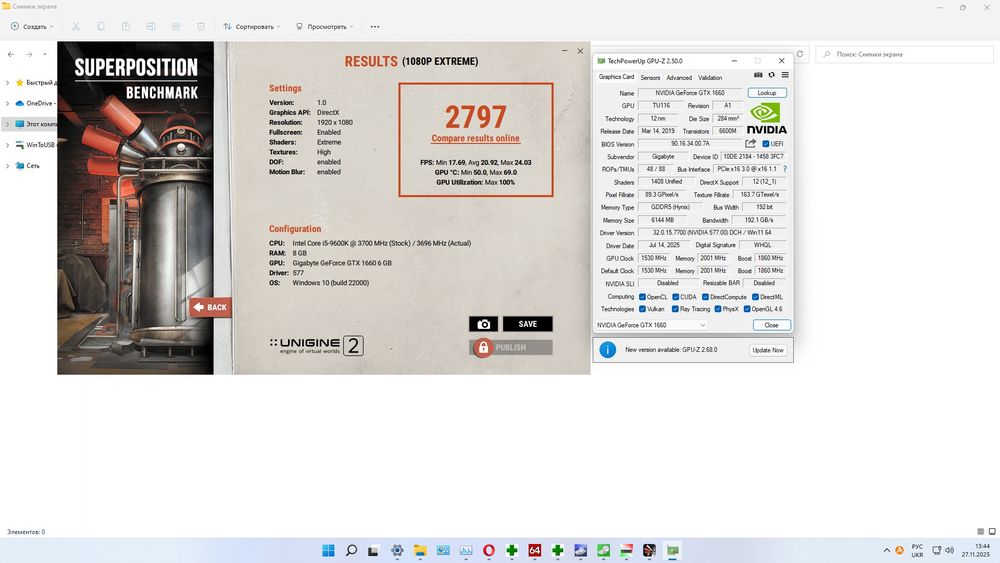
Task: Click the GPU-Z refresh icon
Action: (771, 75)
